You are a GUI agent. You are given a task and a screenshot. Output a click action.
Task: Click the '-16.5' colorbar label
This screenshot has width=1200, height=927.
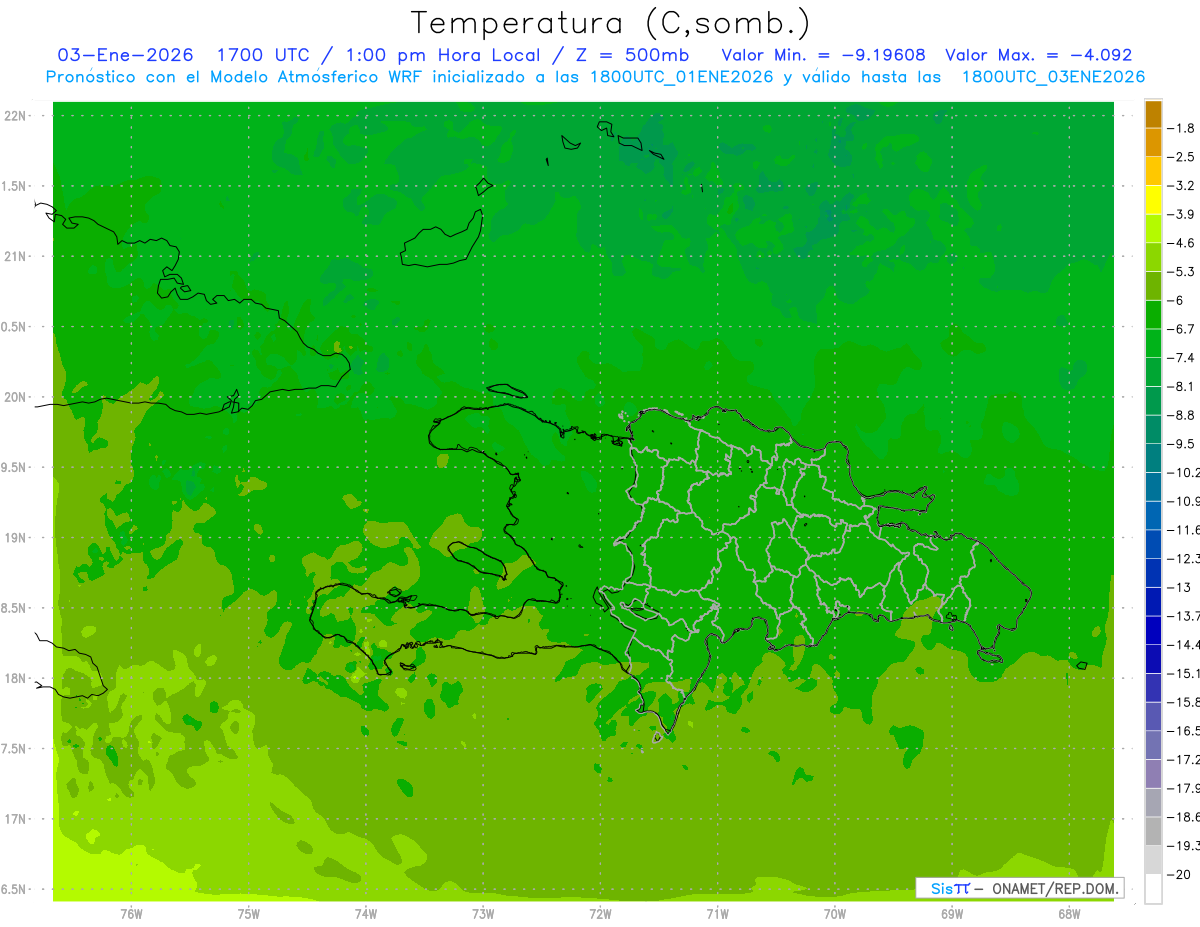point(1183,731)
